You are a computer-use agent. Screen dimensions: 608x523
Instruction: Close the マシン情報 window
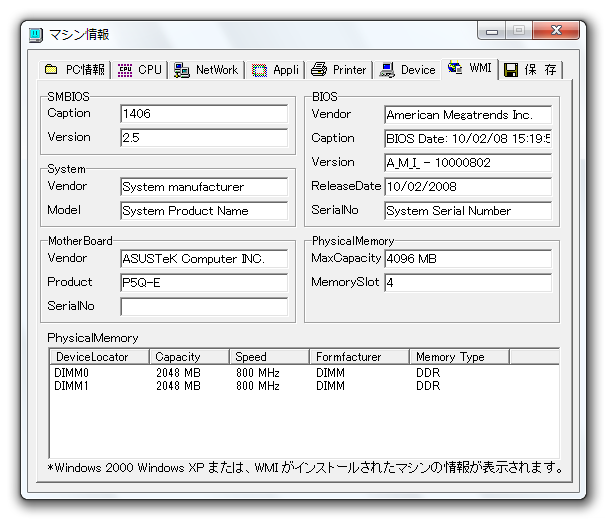[556, 31]
